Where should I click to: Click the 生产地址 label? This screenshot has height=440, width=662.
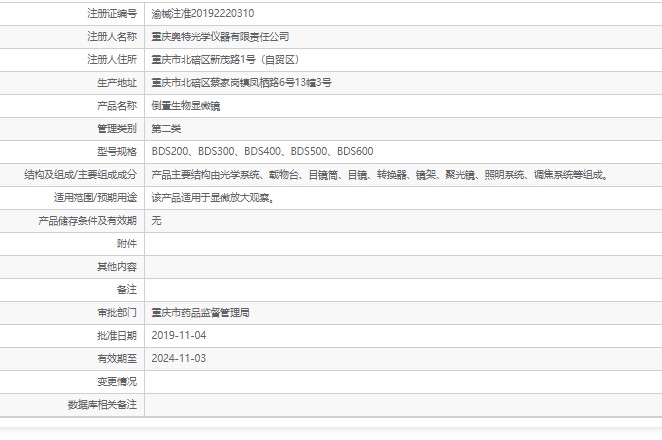[117, 82]
